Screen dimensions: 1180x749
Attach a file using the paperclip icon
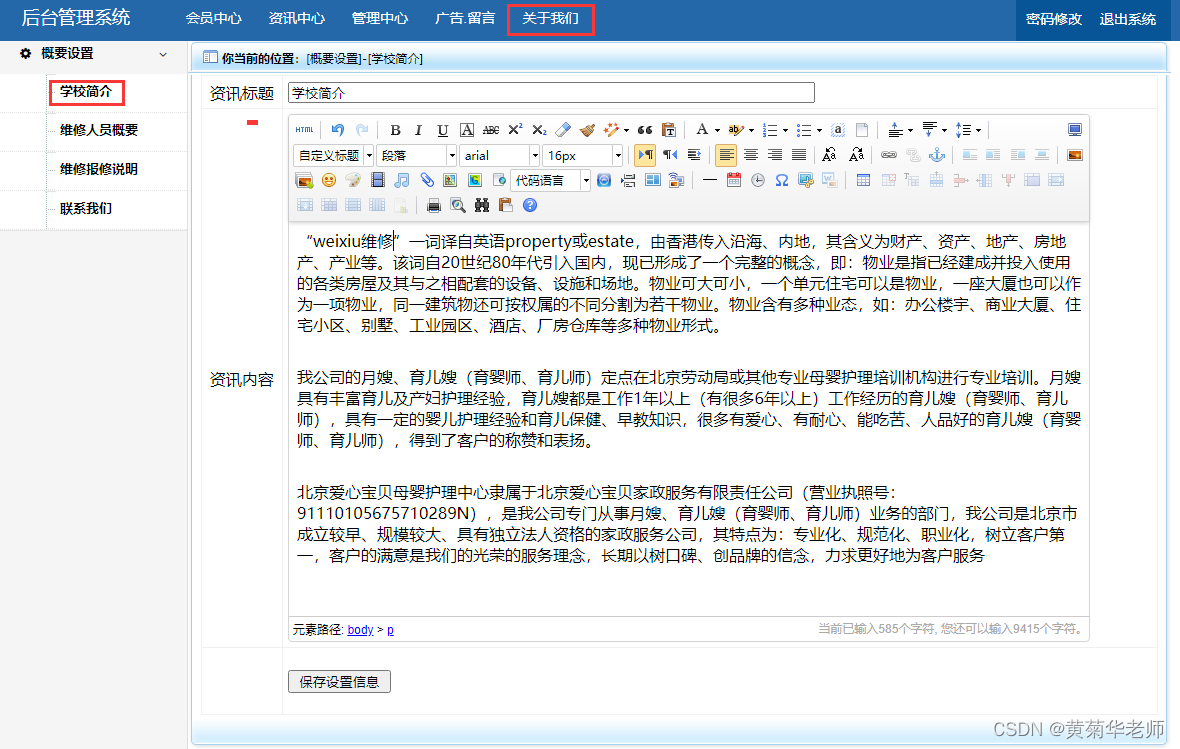427,181
